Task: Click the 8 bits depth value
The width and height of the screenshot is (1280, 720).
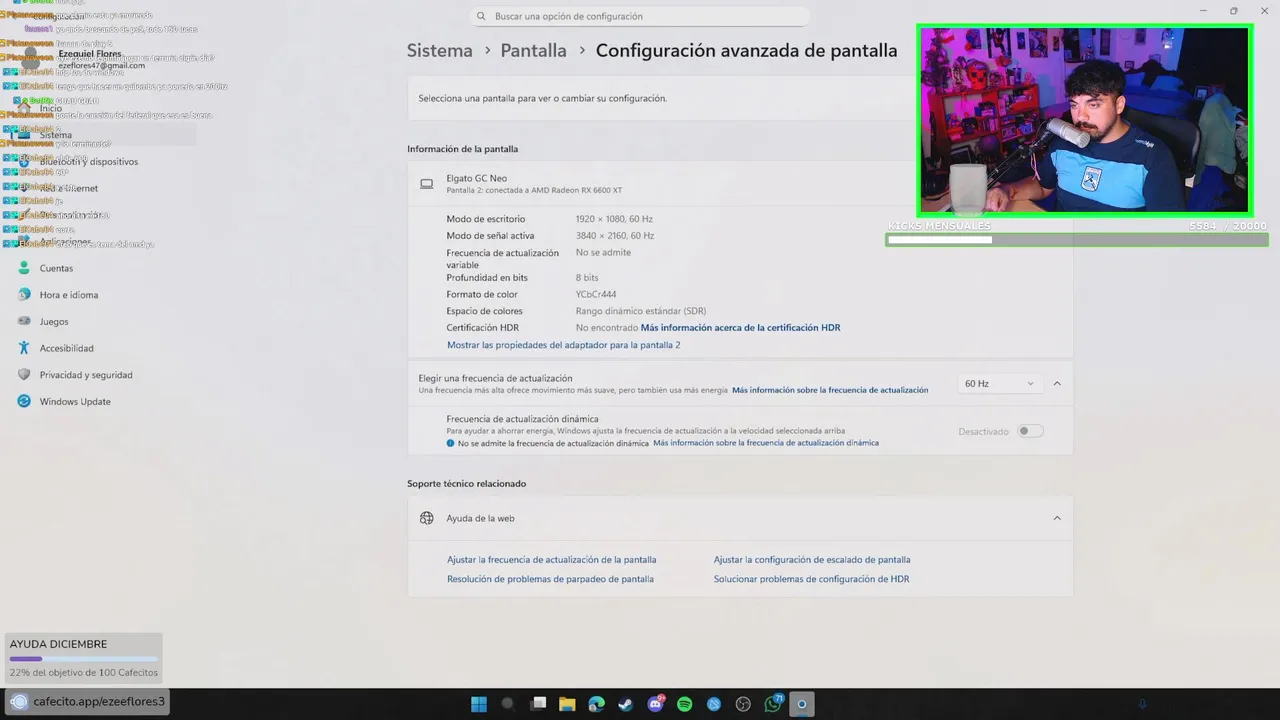Action: click(587, 278)
